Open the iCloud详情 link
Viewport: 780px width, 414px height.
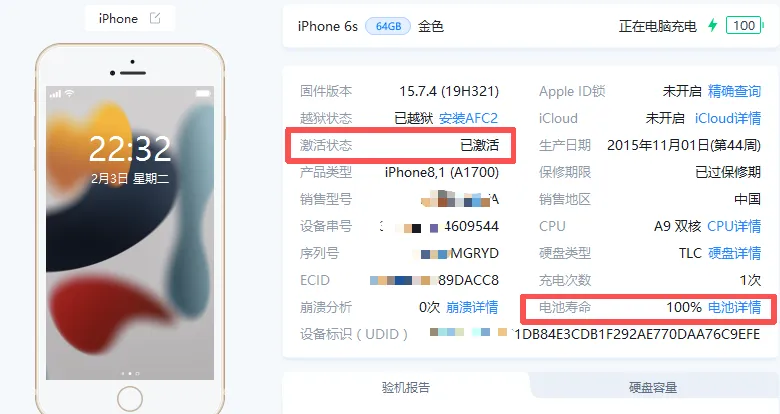click(x=728, y=118)
